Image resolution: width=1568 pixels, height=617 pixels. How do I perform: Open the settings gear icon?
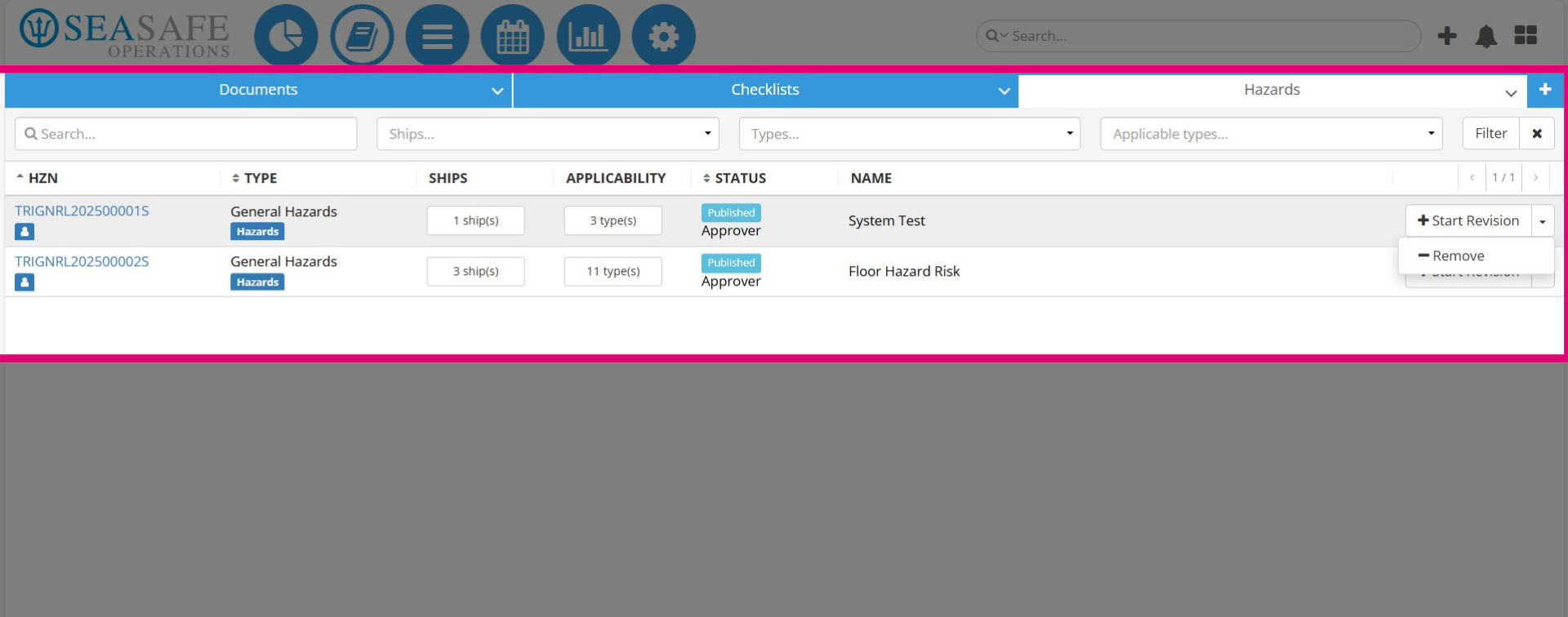(664, 36)
